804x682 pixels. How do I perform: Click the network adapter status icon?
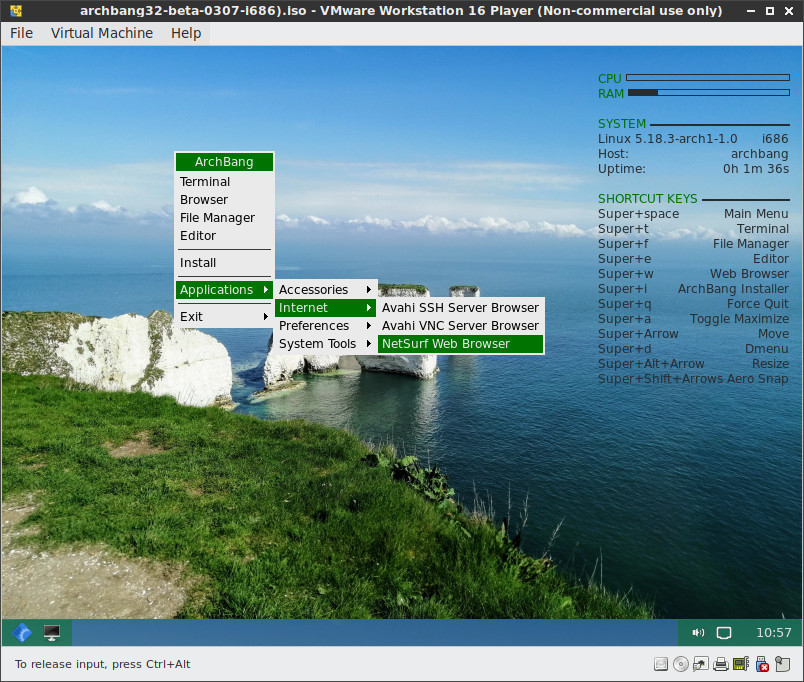tap(700, 665)
